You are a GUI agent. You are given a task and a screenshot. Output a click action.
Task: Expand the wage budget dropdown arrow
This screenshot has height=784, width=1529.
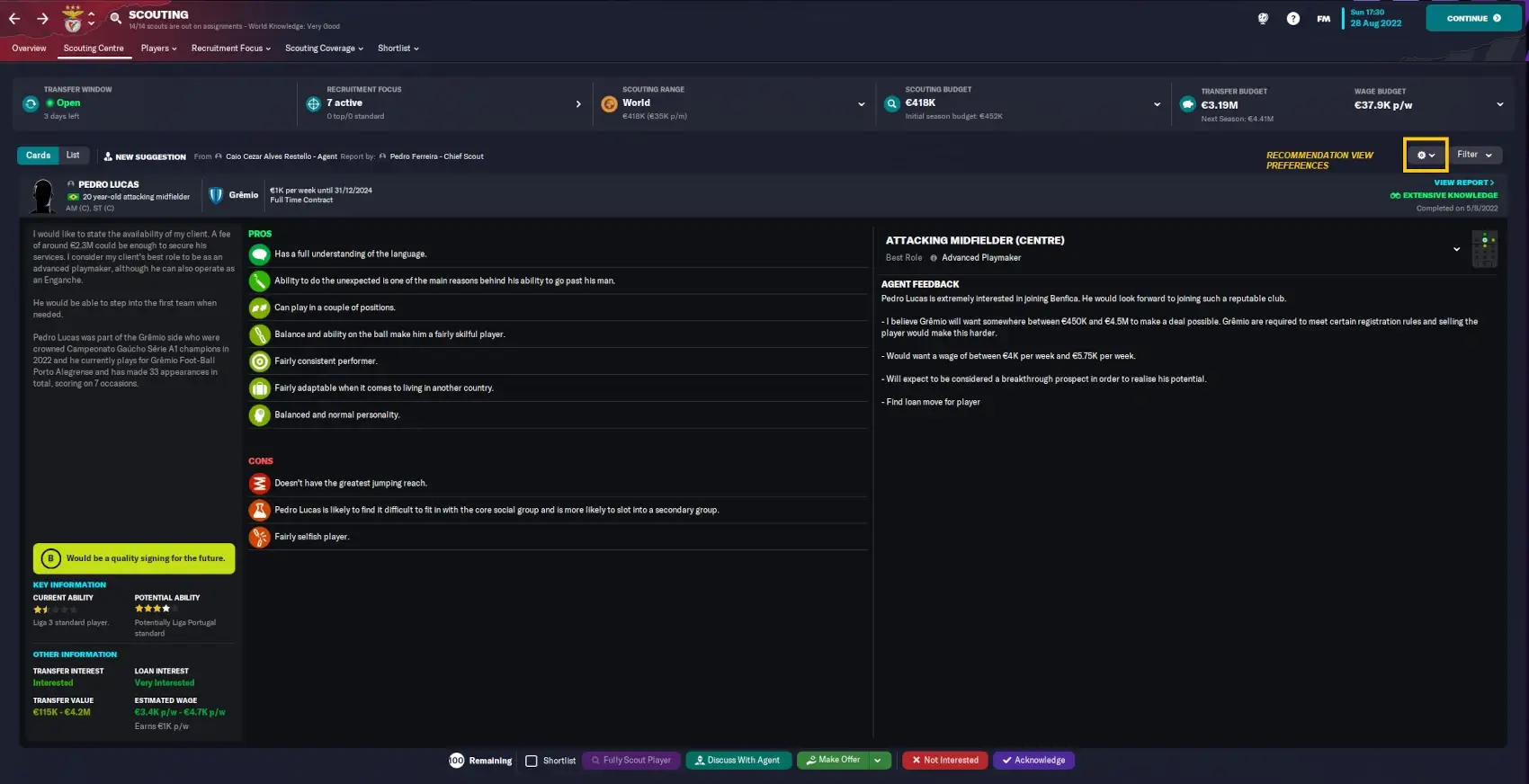[x=1499, y=104]
